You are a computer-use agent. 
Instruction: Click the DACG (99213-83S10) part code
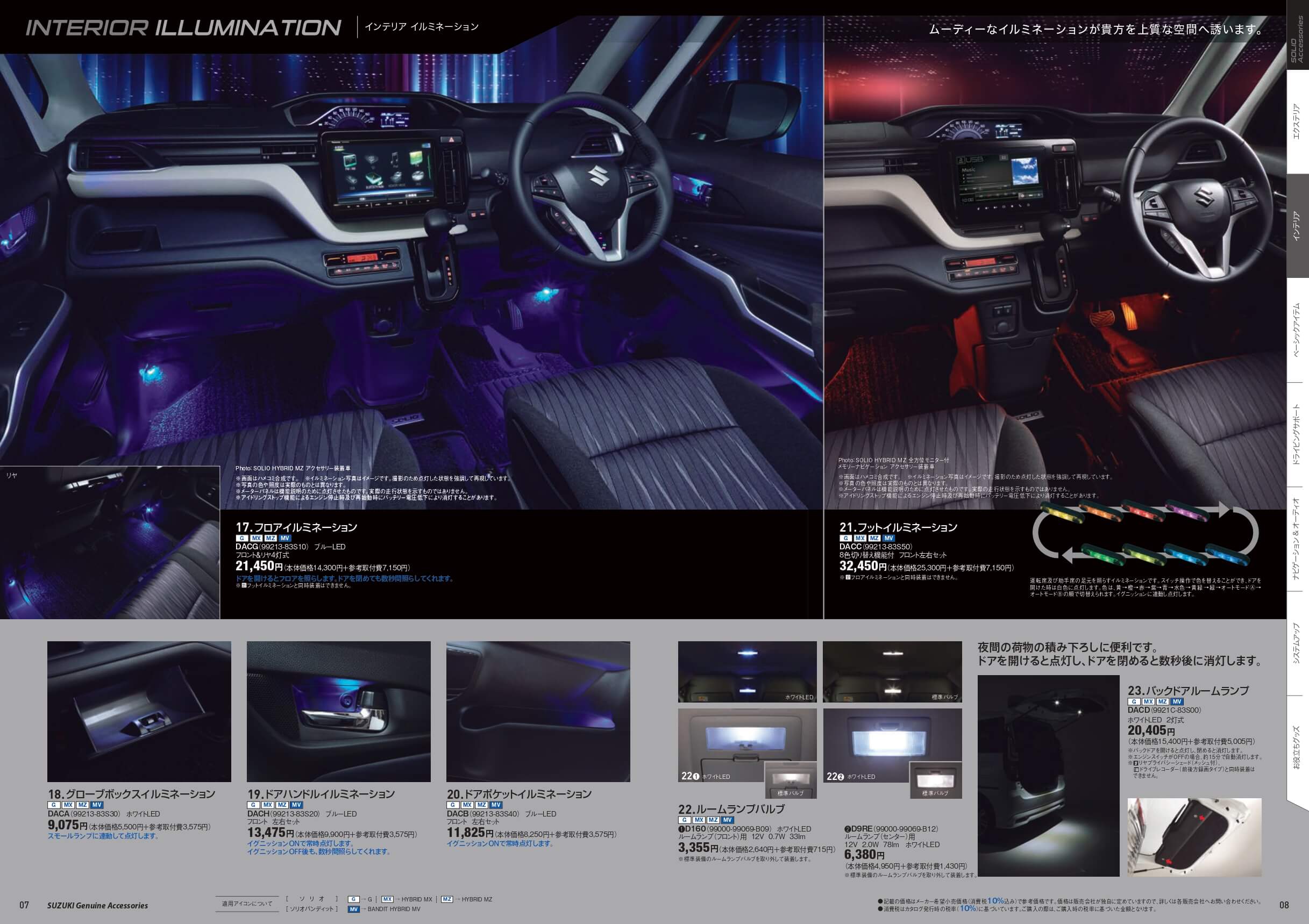272,547
